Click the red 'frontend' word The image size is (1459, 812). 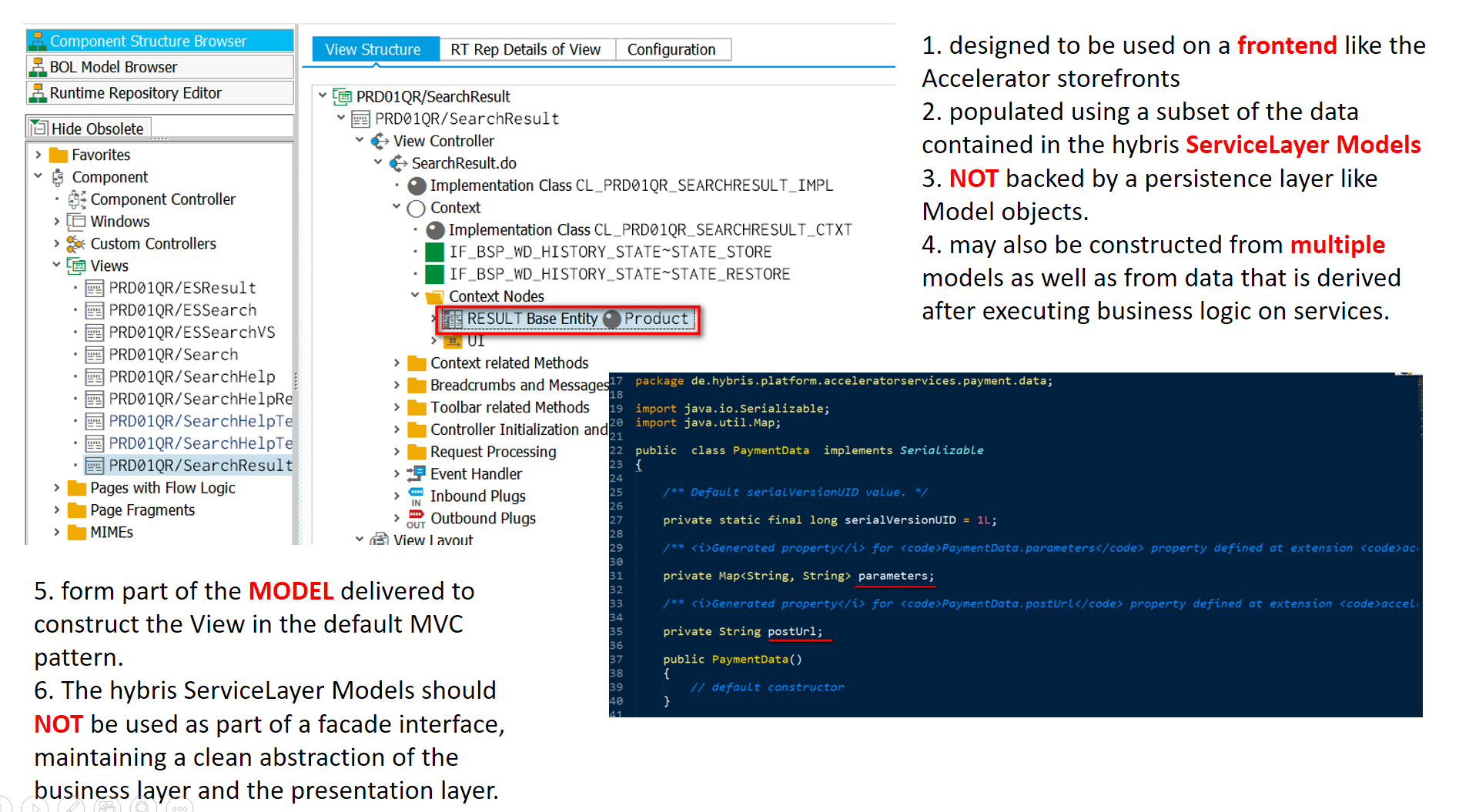coord(1287,45)
